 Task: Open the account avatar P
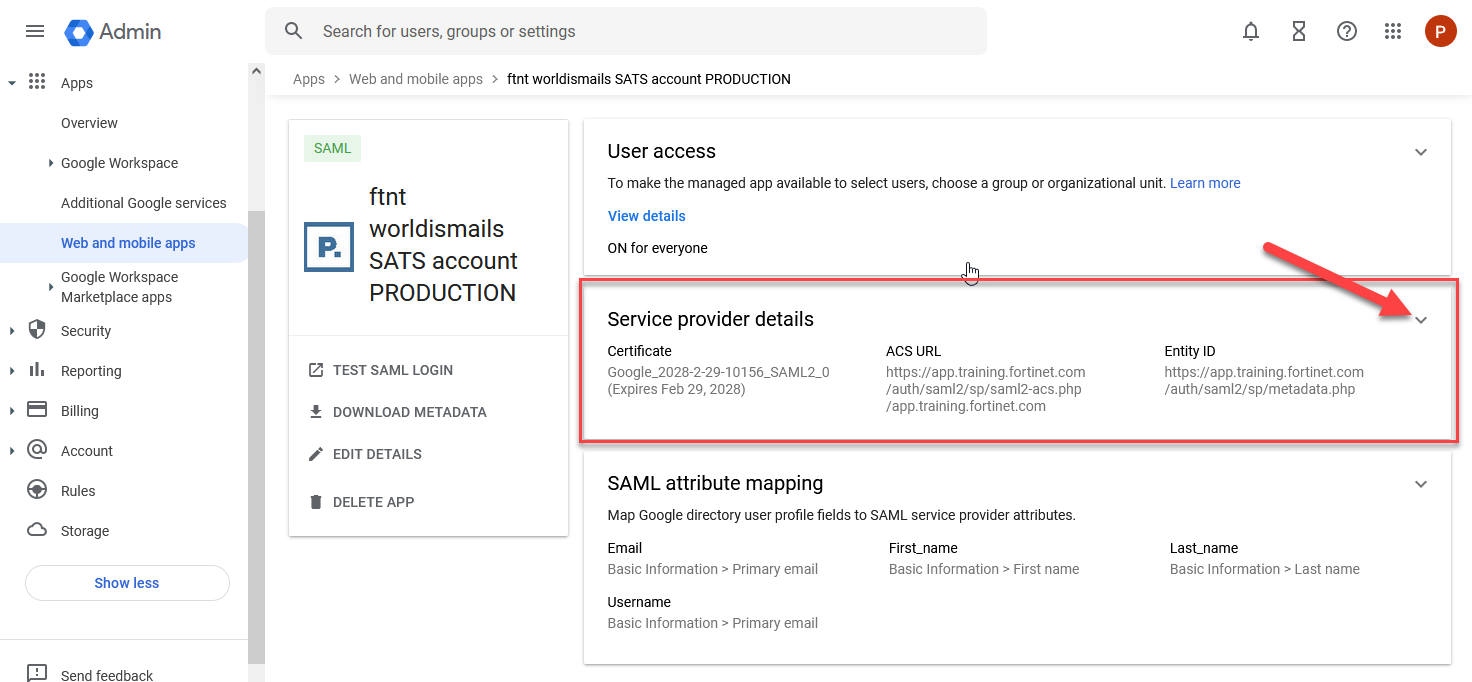pyautogui.click(x=1440, y=31)
